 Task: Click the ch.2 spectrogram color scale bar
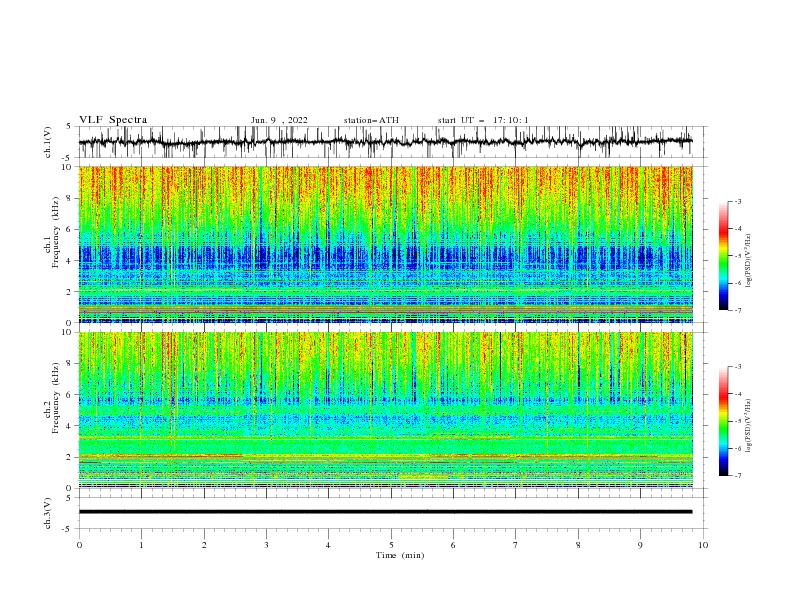[x=724, y=421]
